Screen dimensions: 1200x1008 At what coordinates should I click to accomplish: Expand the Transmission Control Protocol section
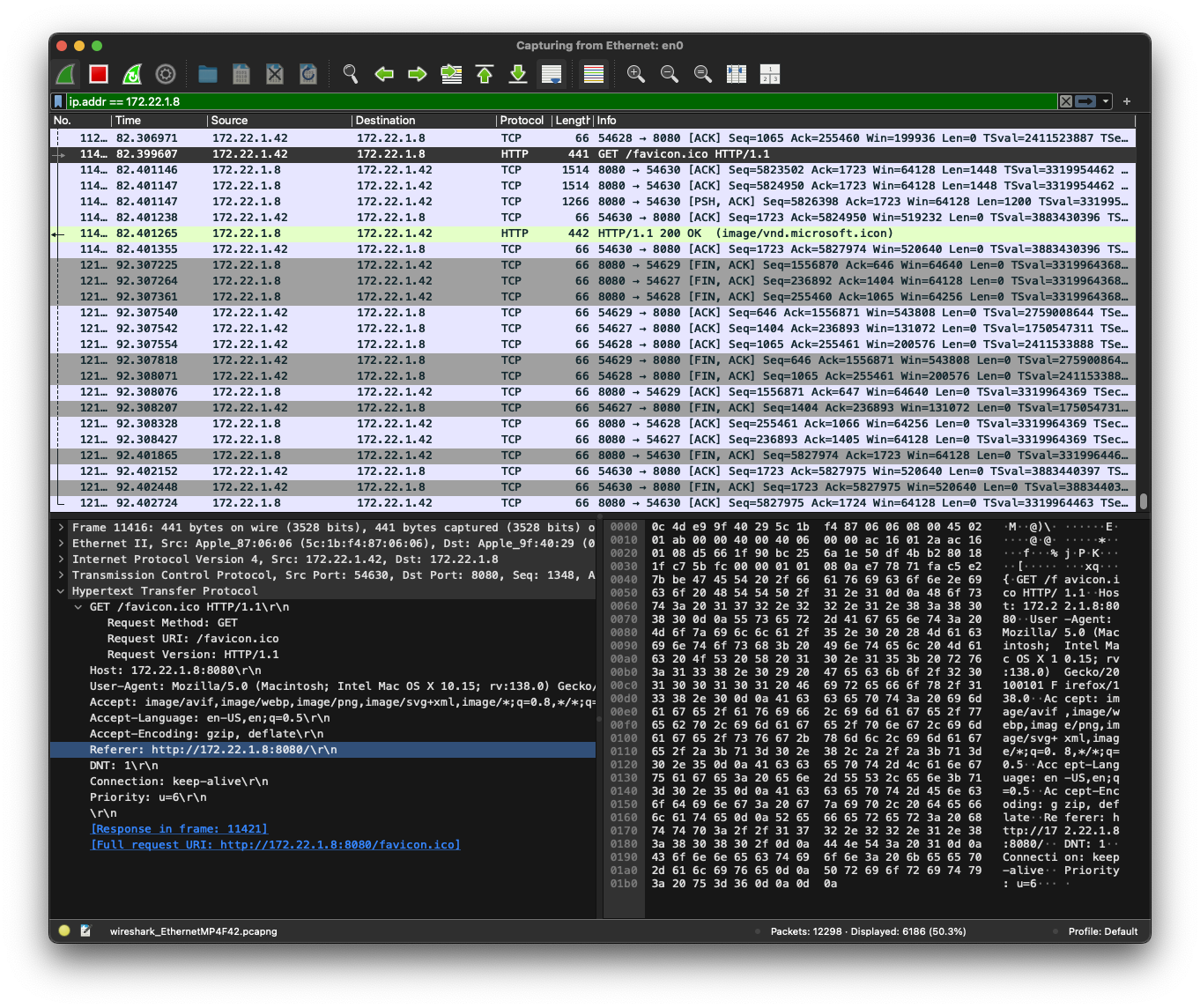click(x=60, y=574)
